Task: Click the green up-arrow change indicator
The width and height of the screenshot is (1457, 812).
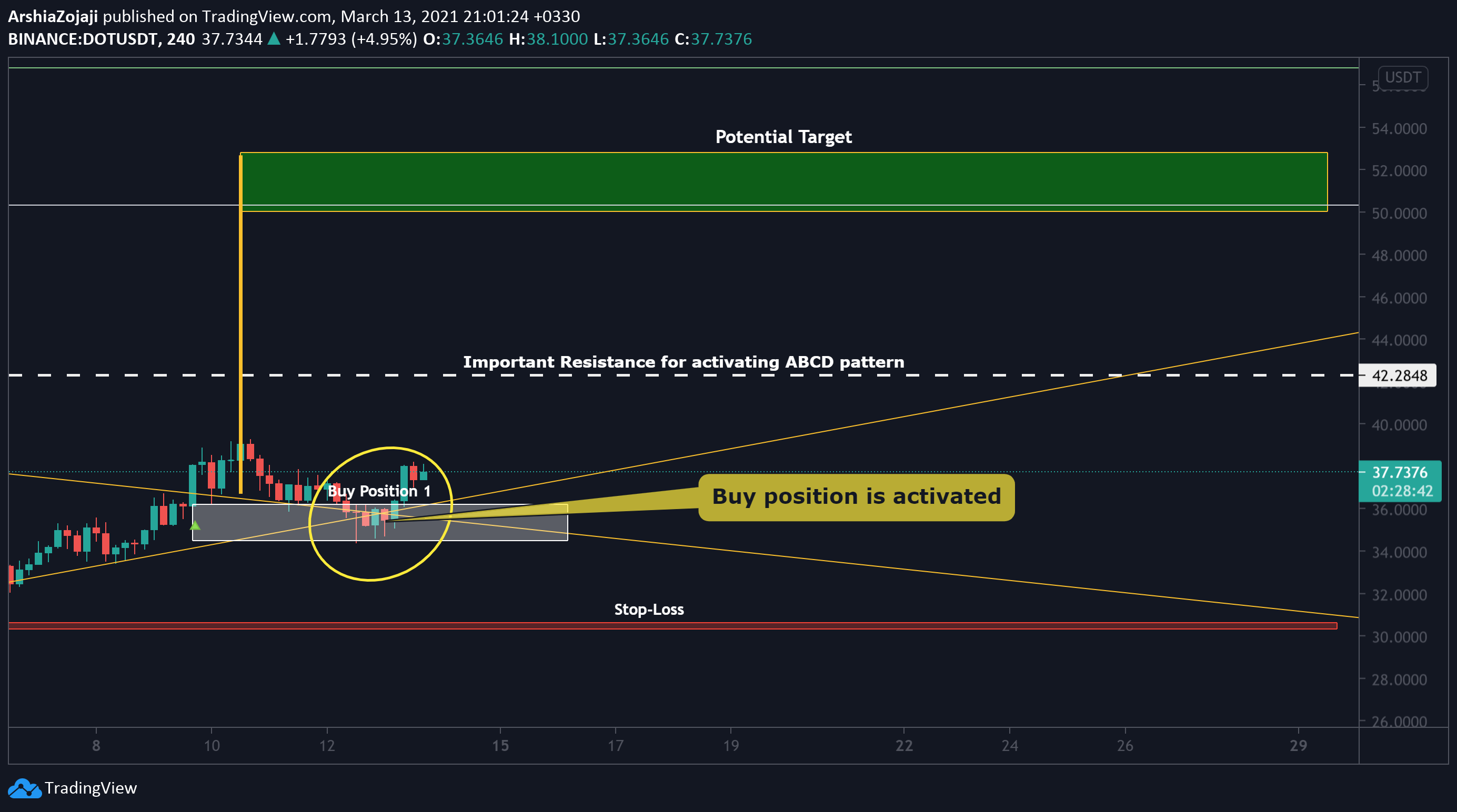Action: (x=274, y=38)
